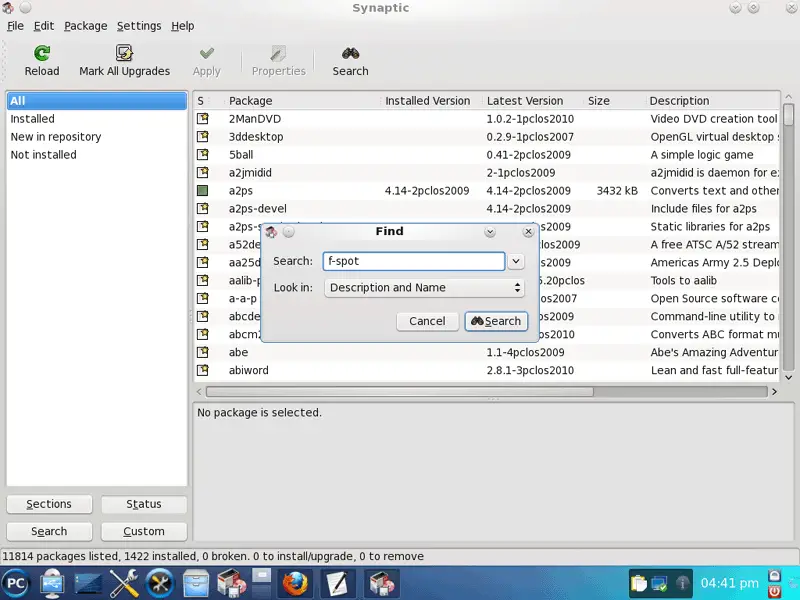Viewport: 800px width, 600px height.
Task: Open the Edit menu
Action: tap(44, 26)
